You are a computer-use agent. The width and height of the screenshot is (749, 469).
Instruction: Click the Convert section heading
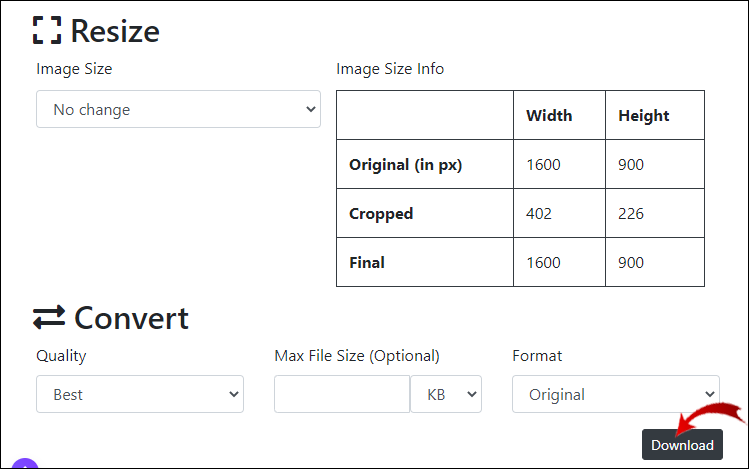click(131, 318)
